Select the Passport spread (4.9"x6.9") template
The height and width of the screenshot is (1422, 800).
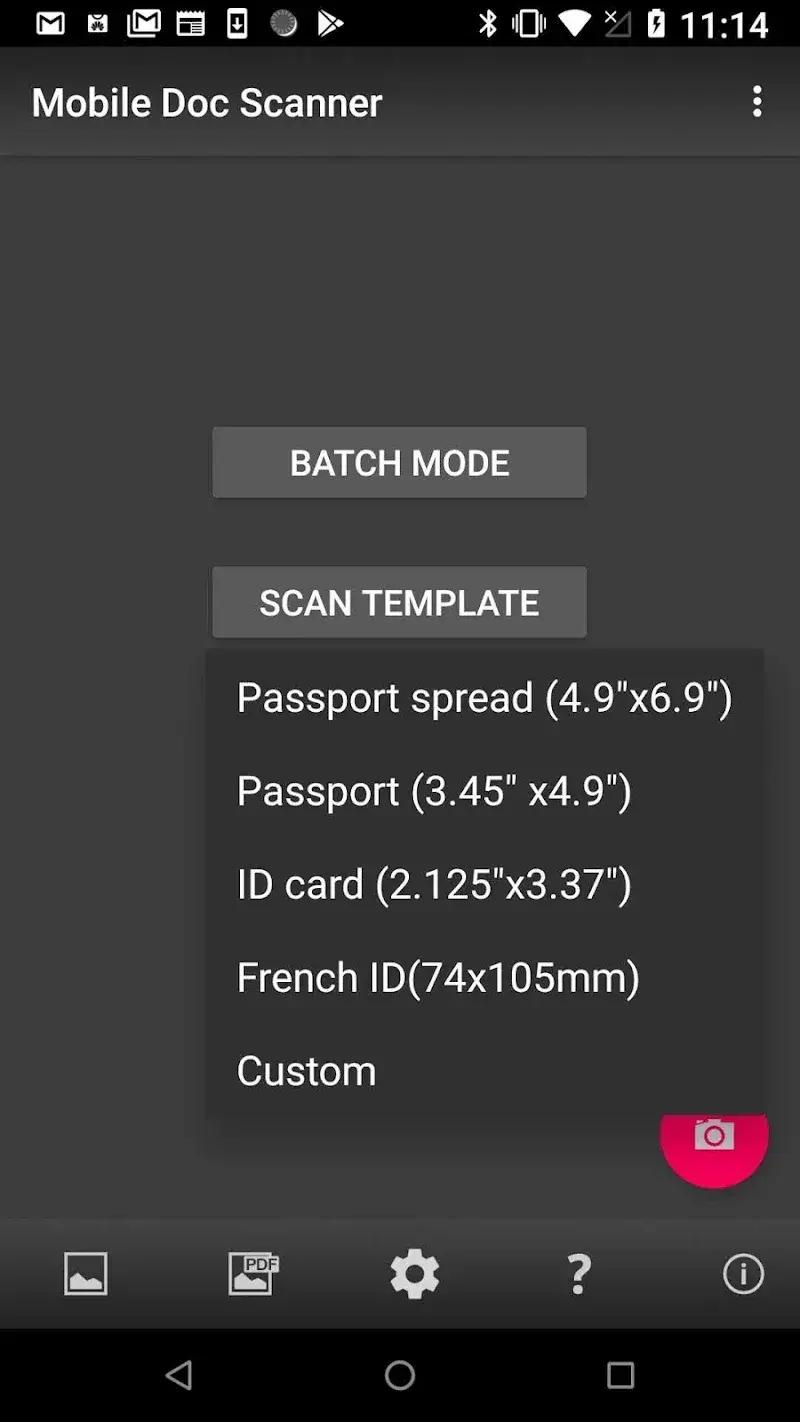(x=484, y=698)
